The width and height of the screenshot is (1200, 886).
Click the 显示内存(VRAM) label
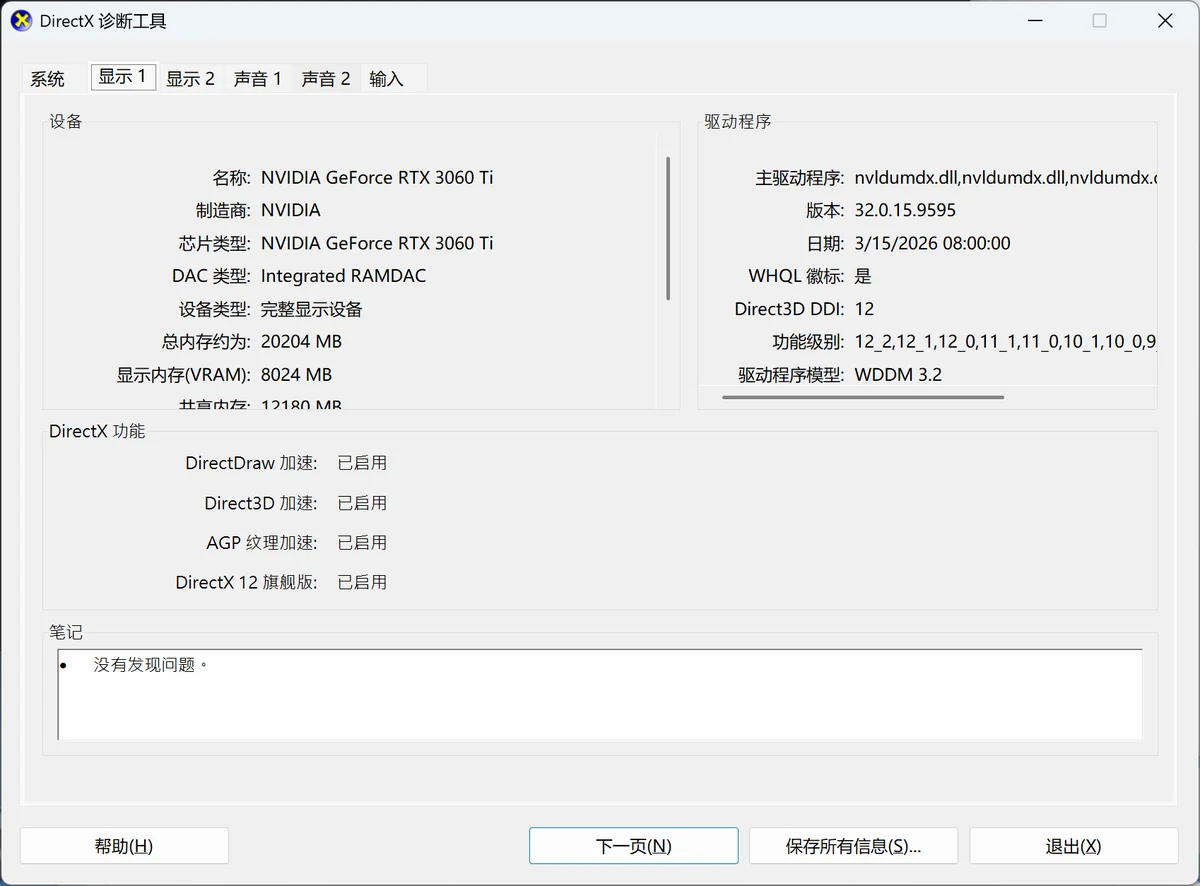click(x=184, y=375)
